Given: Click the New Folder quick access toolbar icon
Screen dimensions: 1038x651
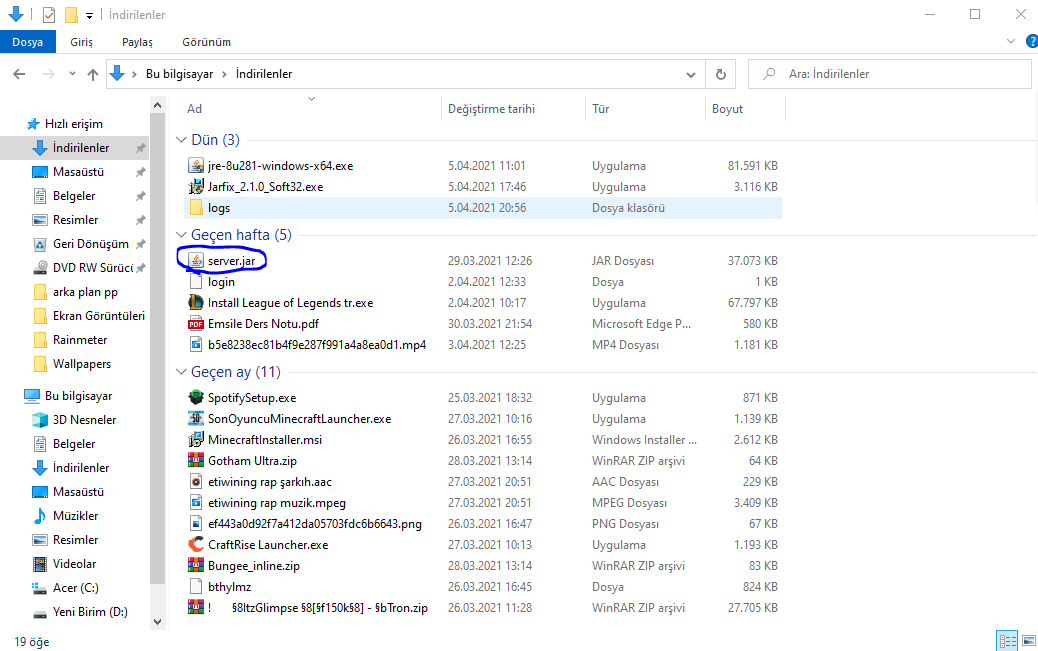Looking at the screenshot, I should click(71, 15).
